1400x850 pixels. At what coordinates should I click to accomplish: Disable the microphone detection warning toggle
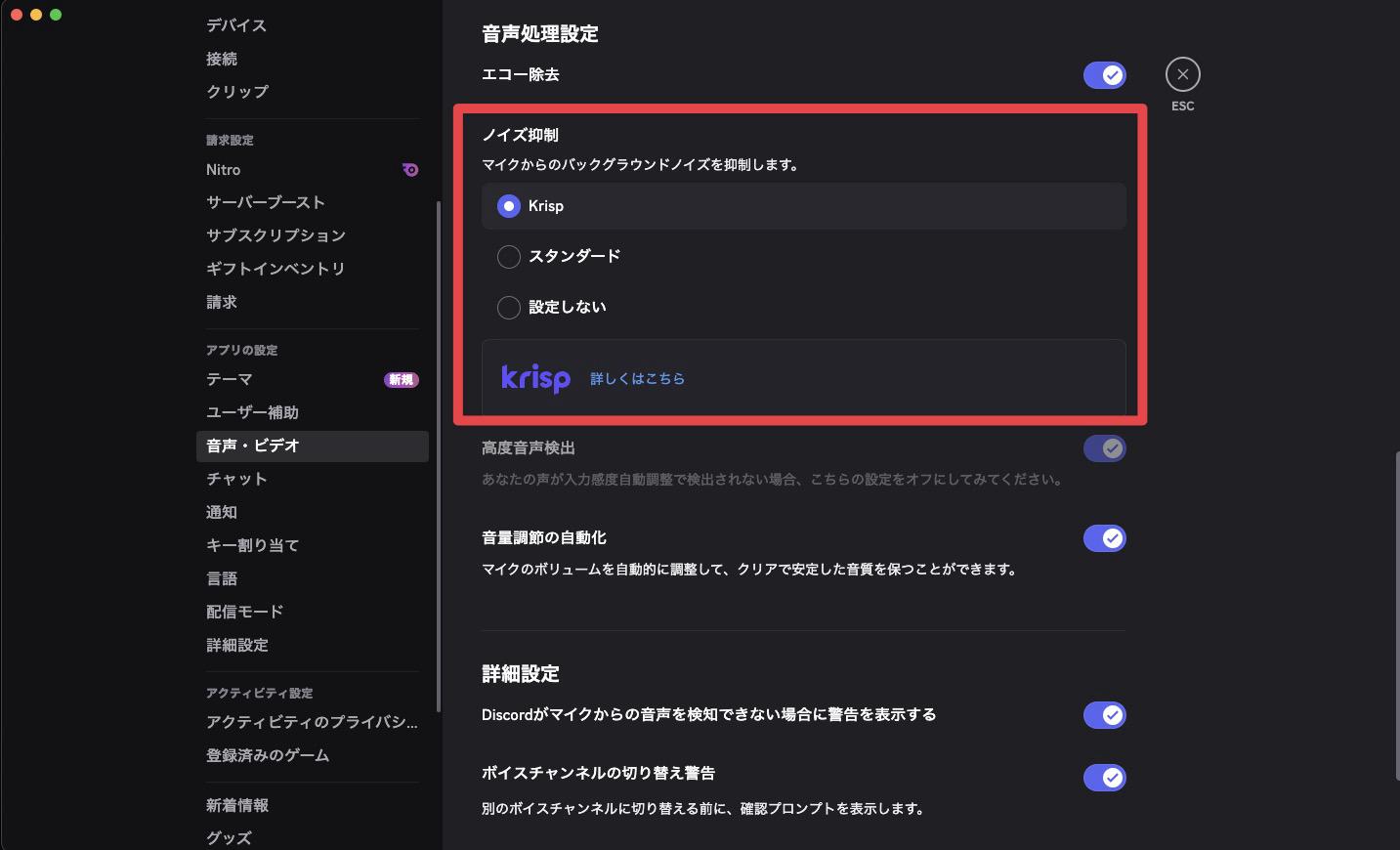[1104, 714]
